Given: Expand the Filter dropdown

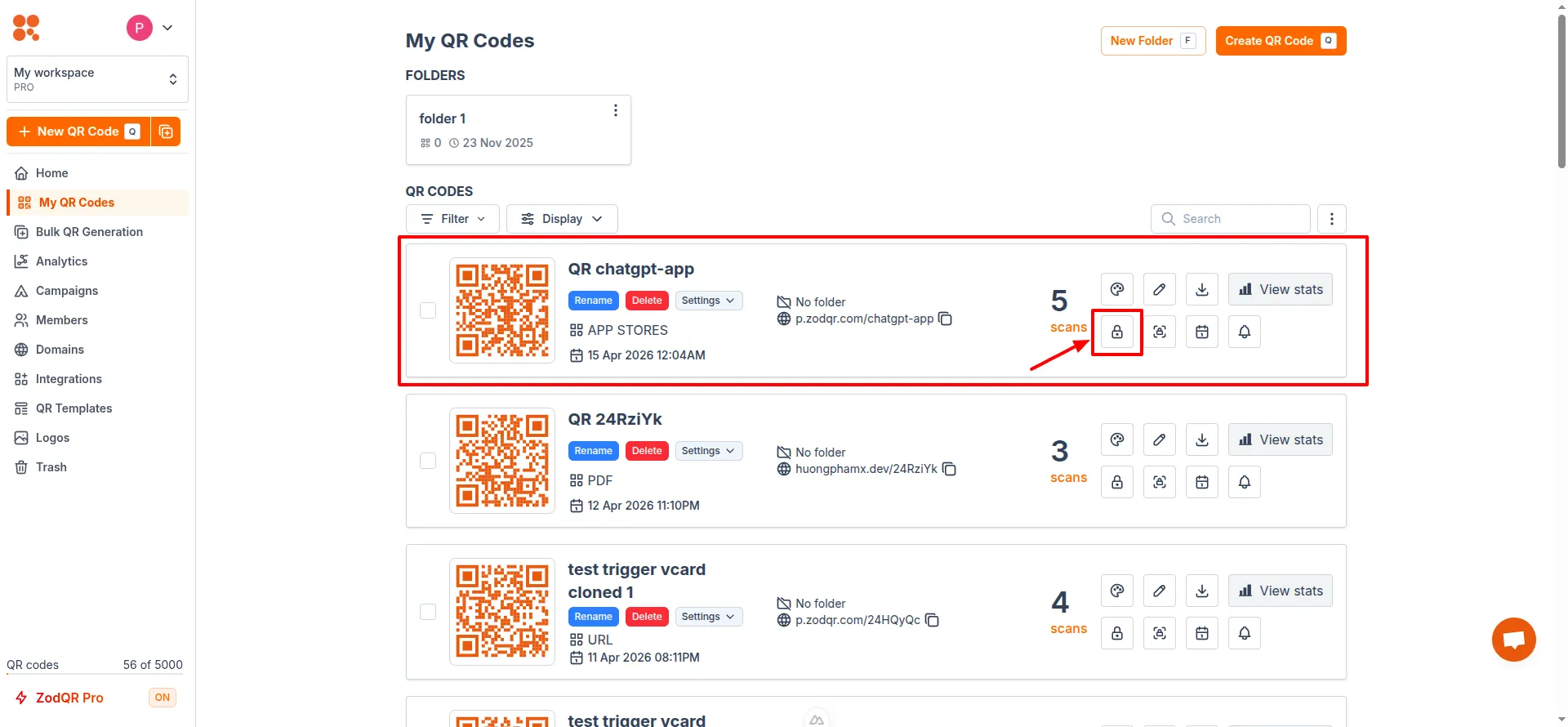Looking at the screenshot, I should 452,219.
